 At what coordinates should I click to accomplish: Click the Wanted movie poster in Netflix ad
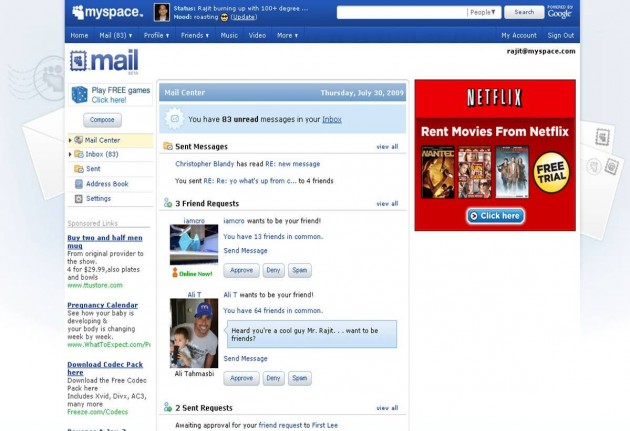438,172
